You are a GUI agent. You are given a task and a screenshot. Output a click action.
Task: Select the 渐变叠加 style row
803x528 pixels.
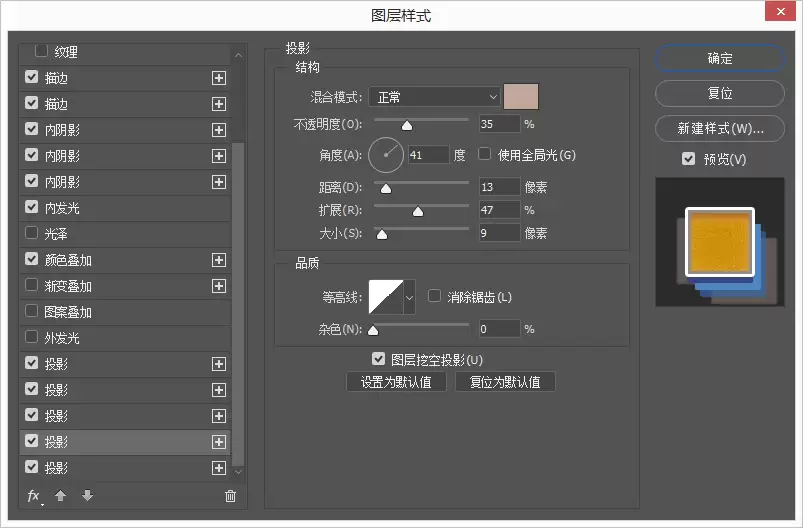pos(125,286)
